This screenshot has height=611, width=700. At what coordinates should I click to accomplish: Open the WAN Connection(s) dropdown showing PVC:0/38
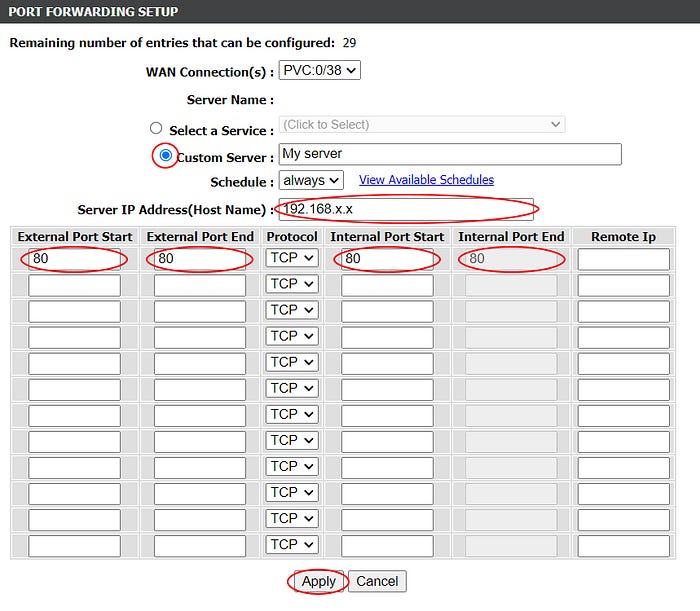click(x=319, y=71)
